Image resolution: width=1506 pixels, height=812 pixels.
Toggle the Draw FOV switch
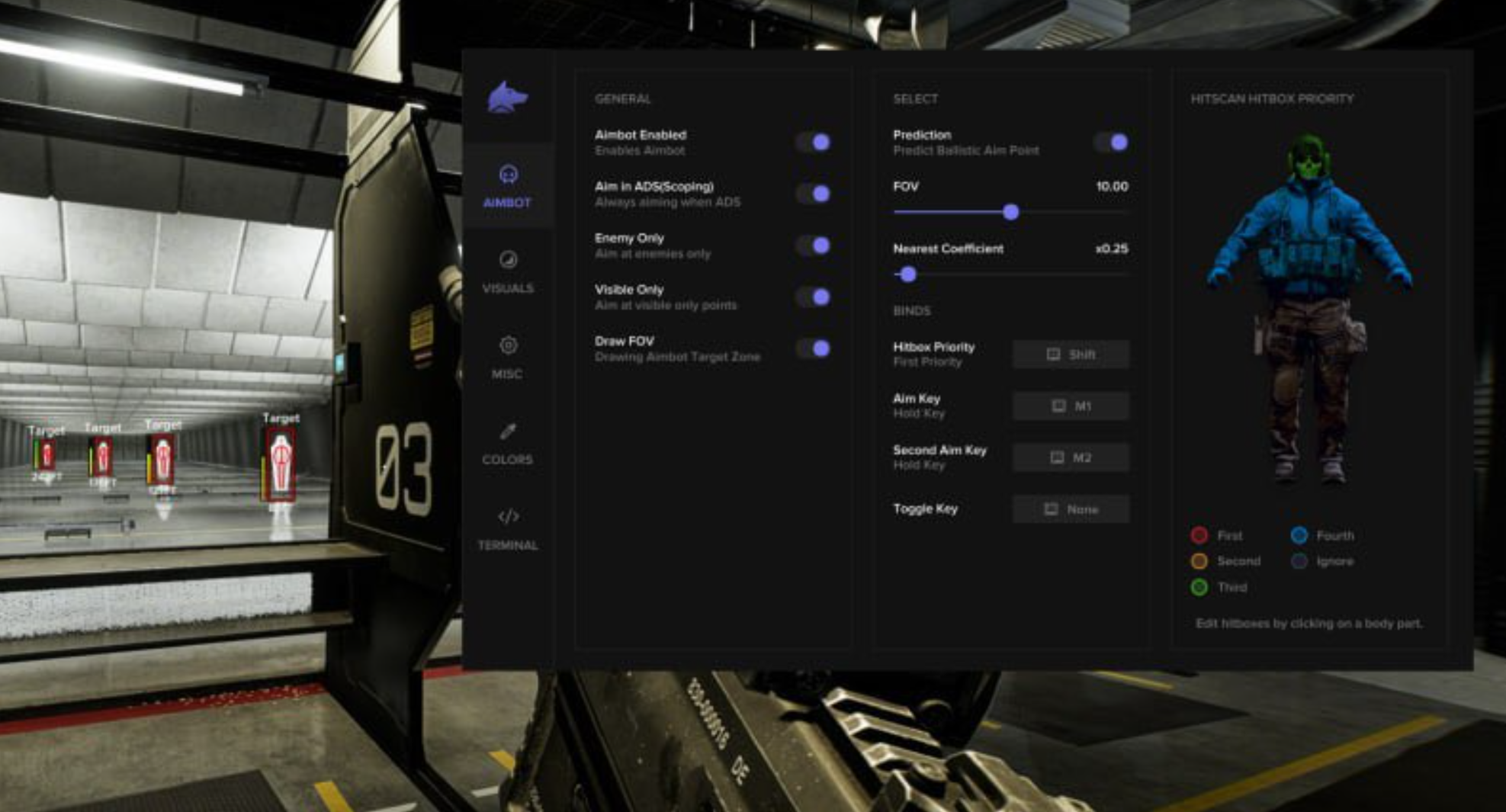(813, 348)
